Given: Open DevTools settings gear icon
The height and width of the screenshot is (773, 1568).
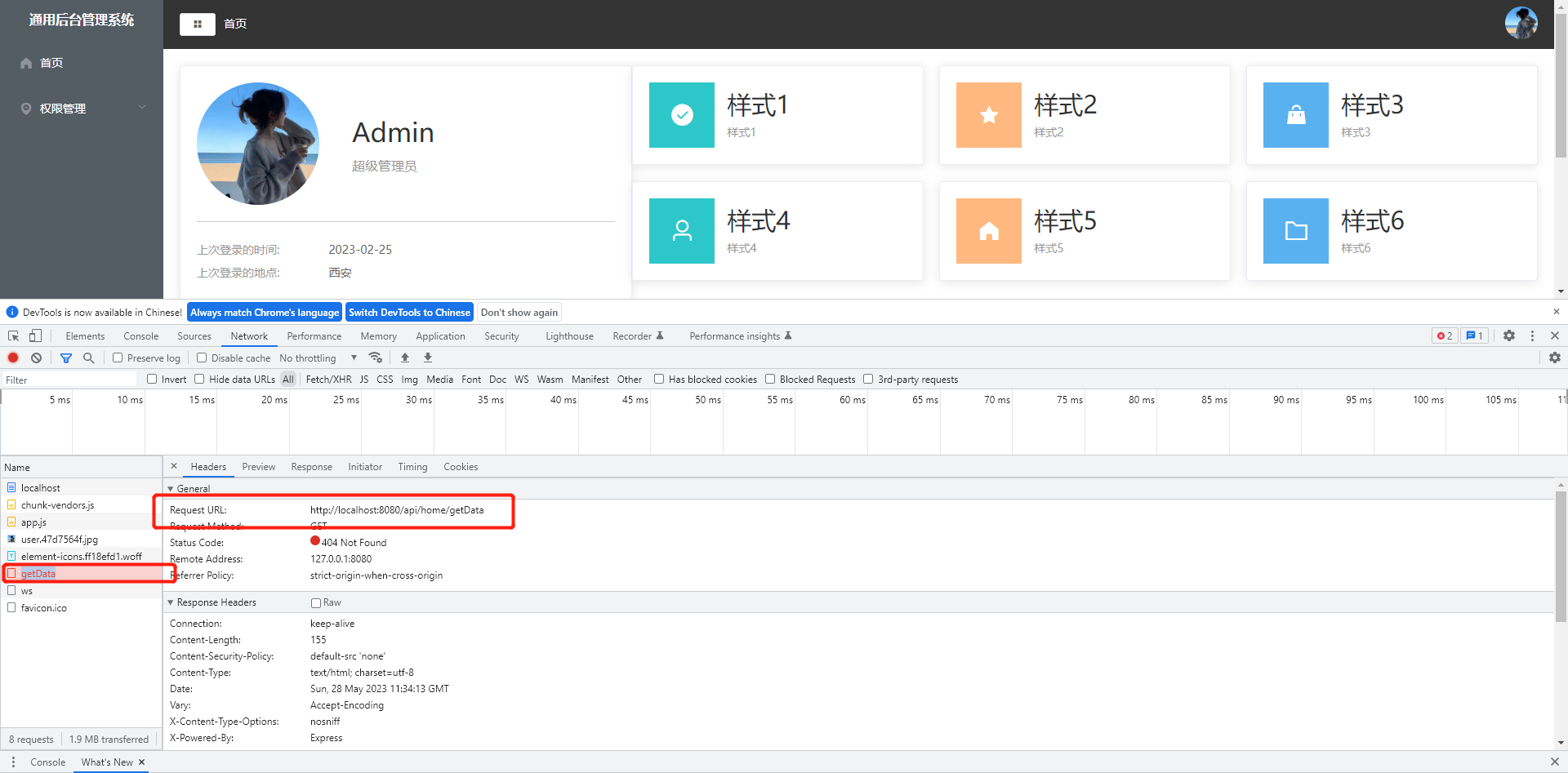Looking at the screenshot, I should coord(1509,336).
